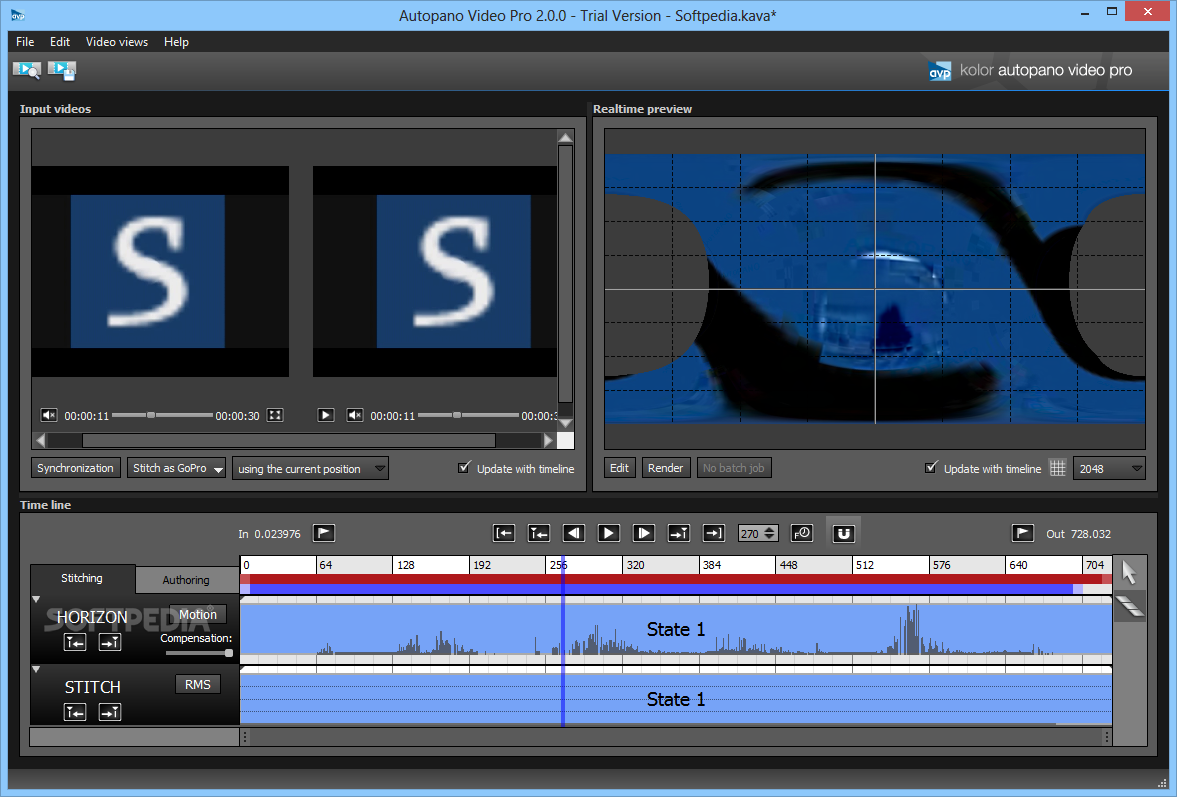Play the second input video
The height and width of the screenshot is (797, 1177).
click(326, 415)
